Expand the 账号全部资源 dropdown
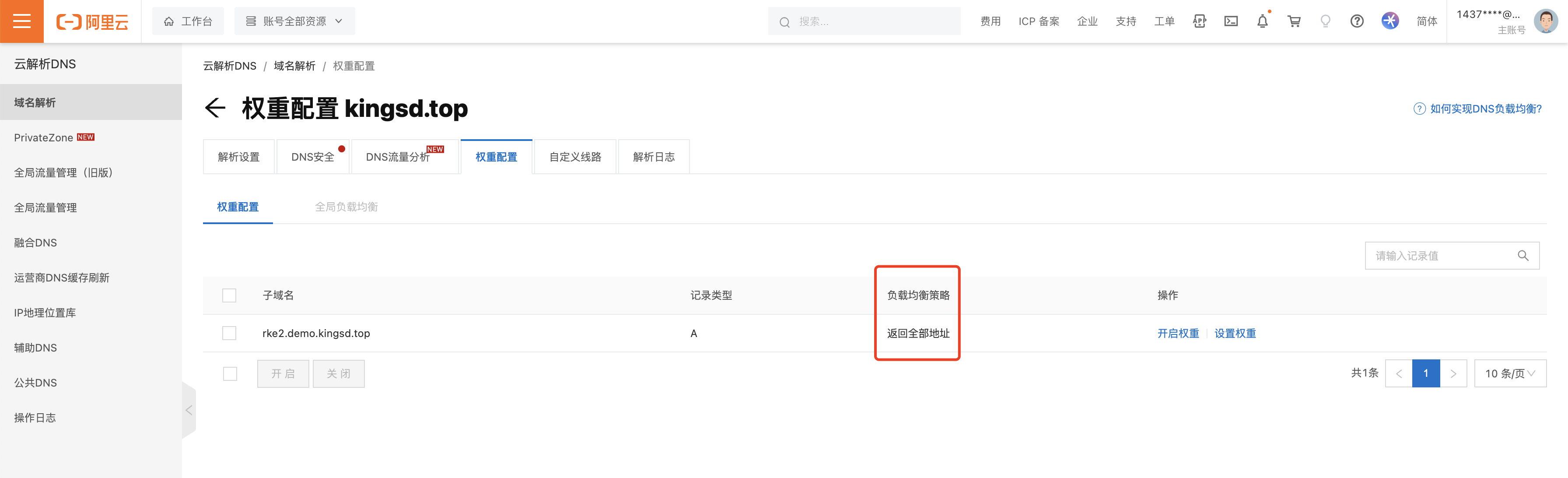 (294, 21)
